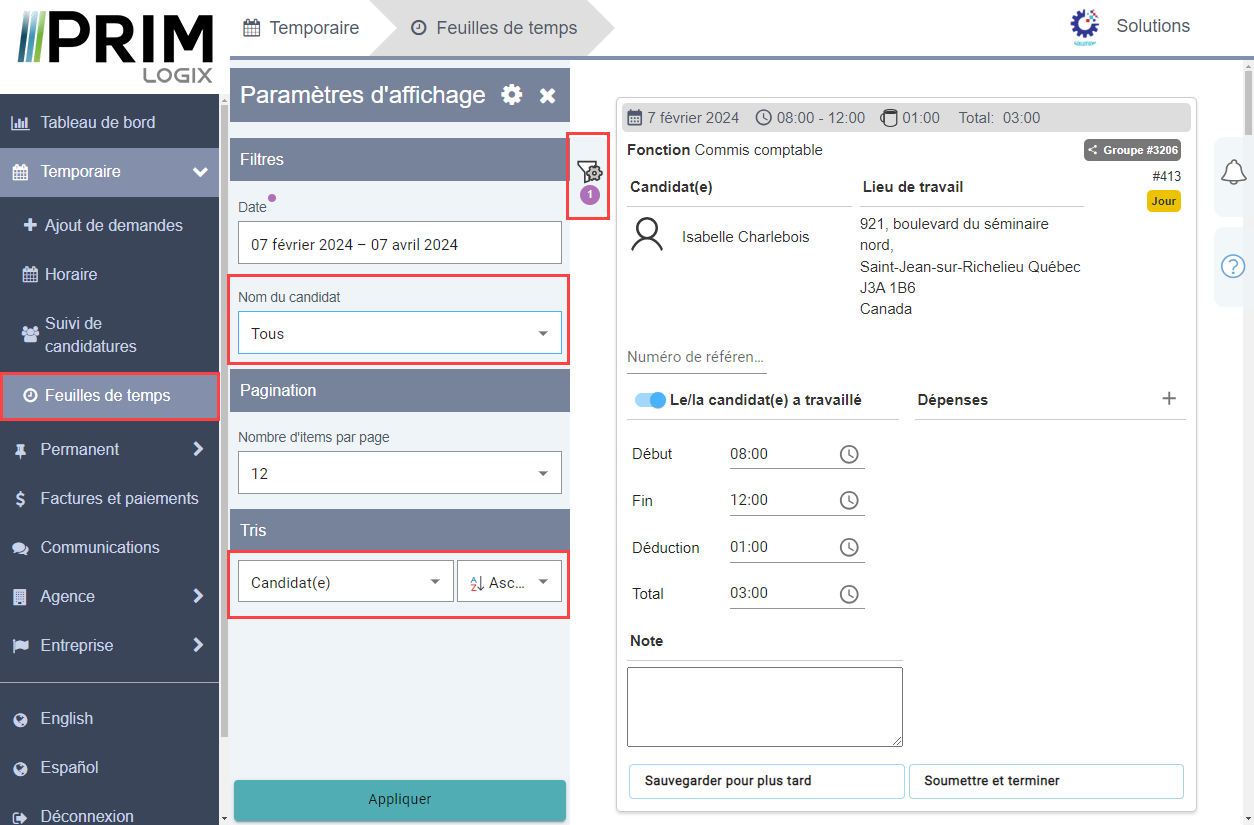The height and width of the screenshot is (825, 1254).
Task: Go to Horaire in the sidebar
Action: [71, 274]
